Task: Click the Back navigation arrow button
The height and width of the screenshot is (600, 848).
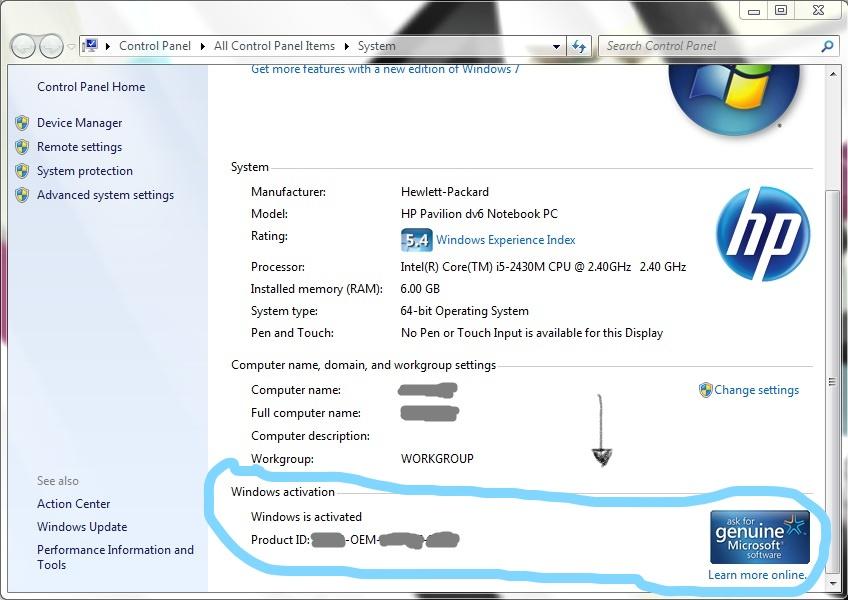Action: click(23, 47)
